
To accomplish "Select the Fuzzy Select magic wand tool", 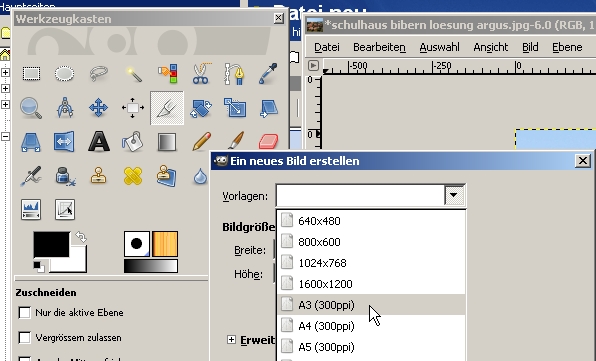I will point(133,73).
